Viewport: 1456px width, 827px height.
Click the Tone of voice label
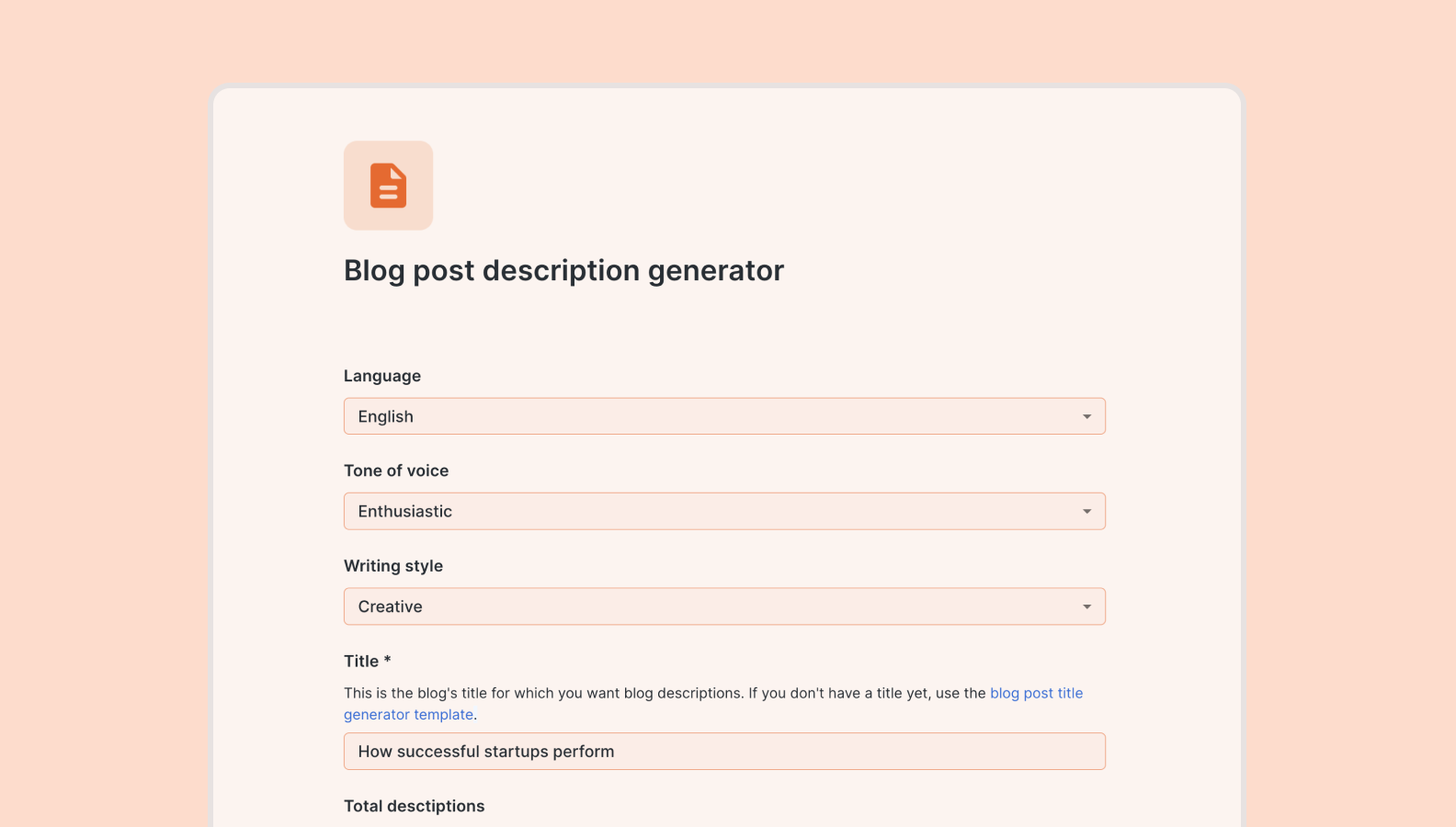click(396, 470)
